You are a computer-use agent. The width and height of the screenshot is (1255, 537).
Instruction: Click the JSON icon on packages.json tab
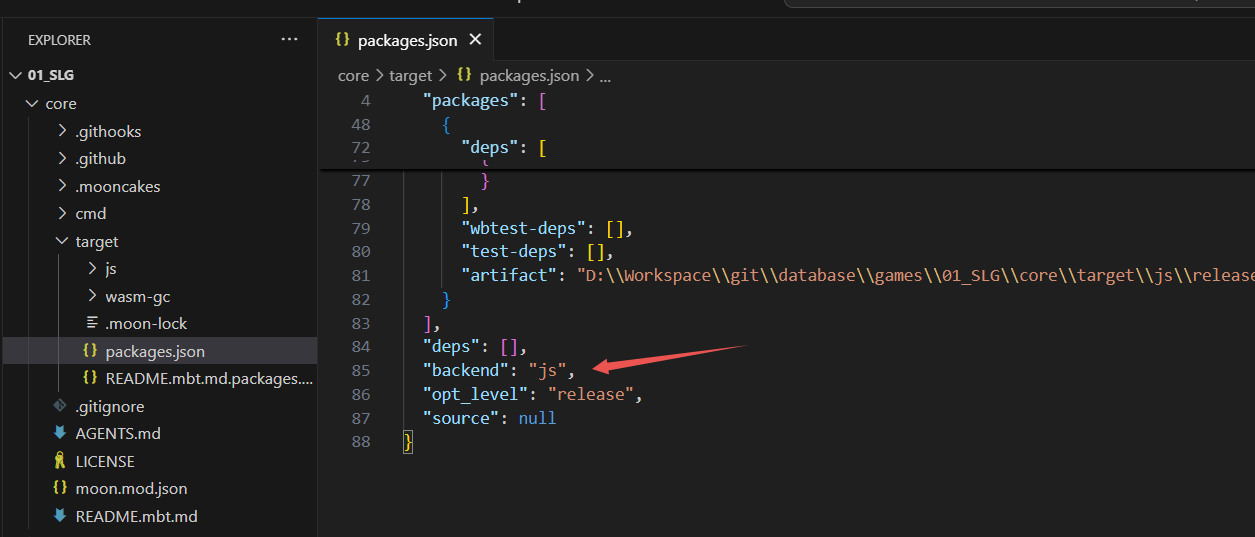coord(342,40)
